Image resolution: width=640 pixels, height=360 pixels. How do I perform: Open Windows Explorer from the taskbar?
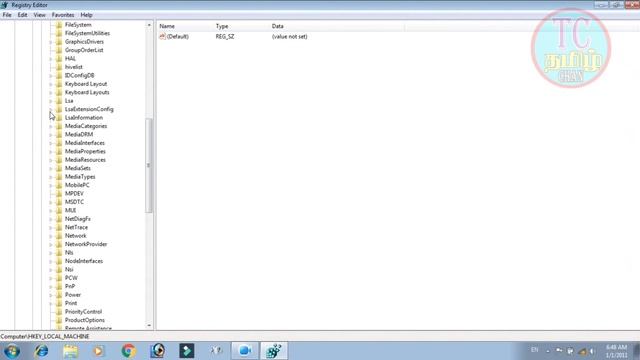coord(71,351)
